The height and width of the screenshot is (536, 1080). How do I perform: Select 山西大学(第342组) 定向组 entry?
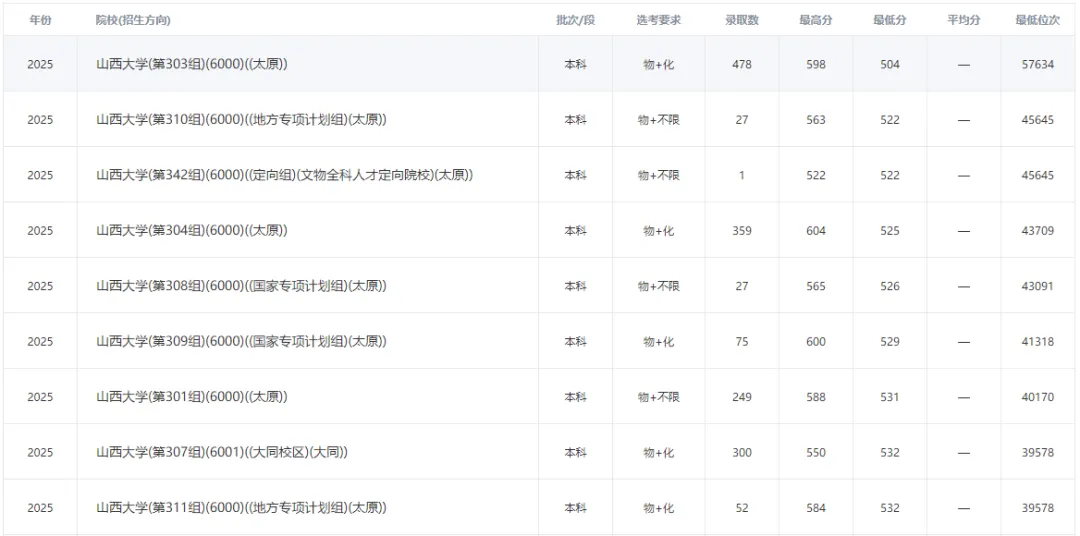click(284, 175)
